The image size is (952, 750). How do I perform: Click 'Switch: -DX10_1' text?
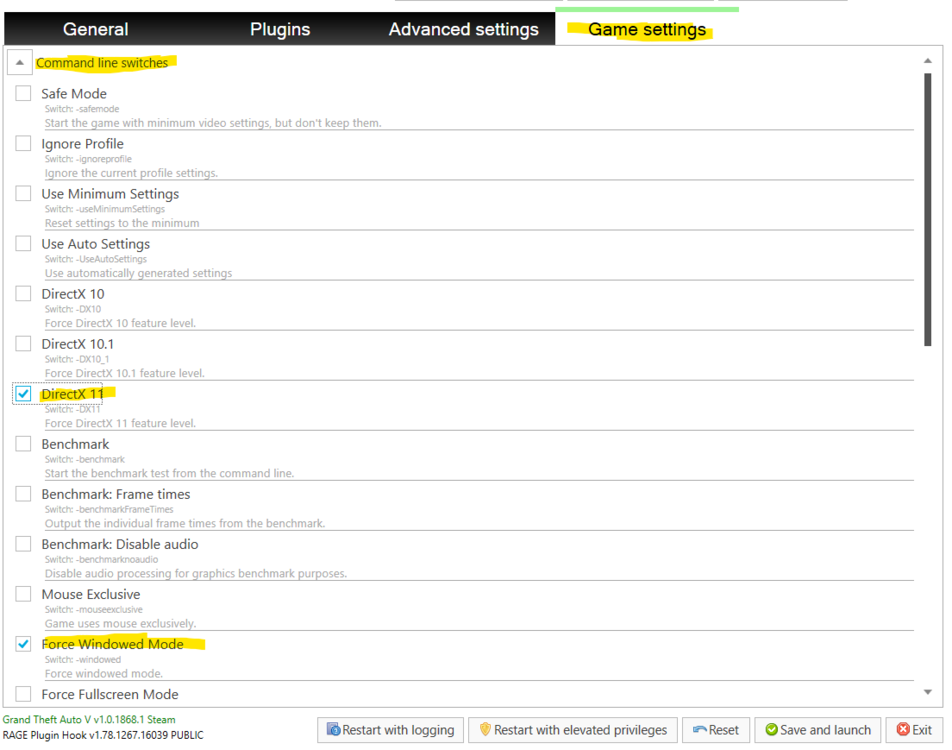coord(77,359)
